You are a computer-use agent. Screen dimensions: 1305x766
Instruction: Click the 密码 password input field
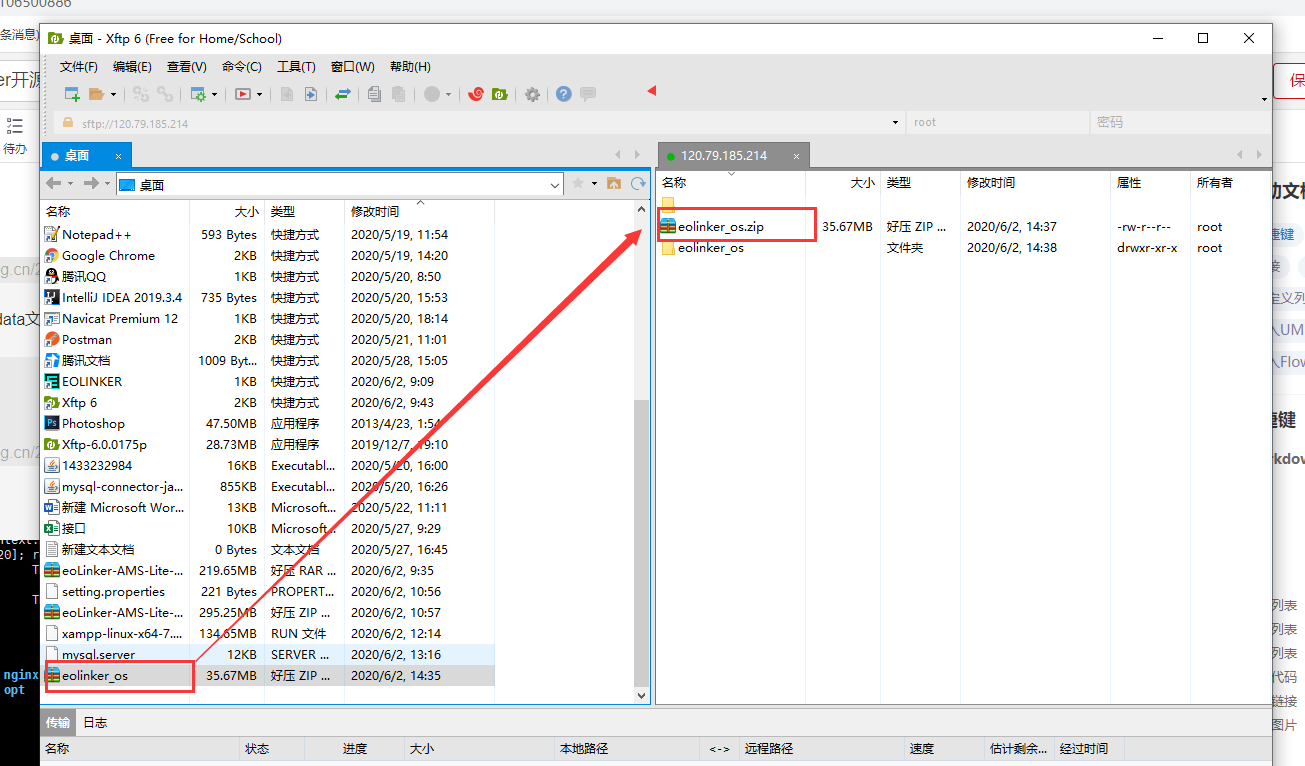point(1170,121)
